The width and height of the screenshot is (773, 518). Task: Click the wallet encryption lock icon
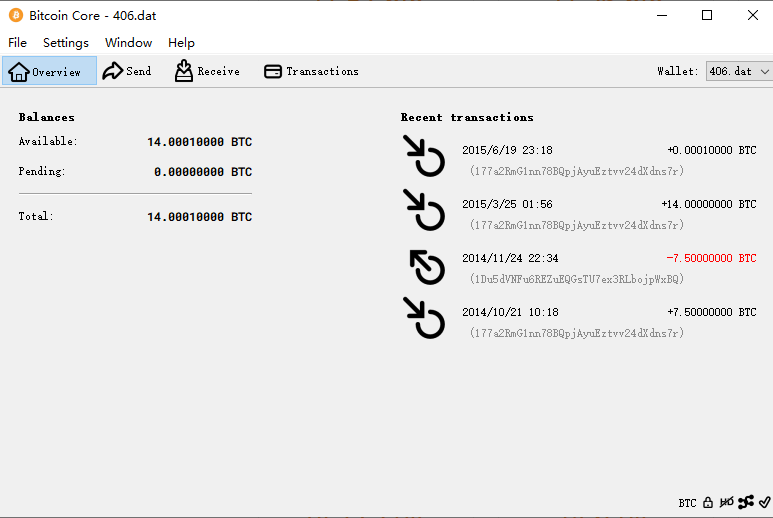pos(708,503)
